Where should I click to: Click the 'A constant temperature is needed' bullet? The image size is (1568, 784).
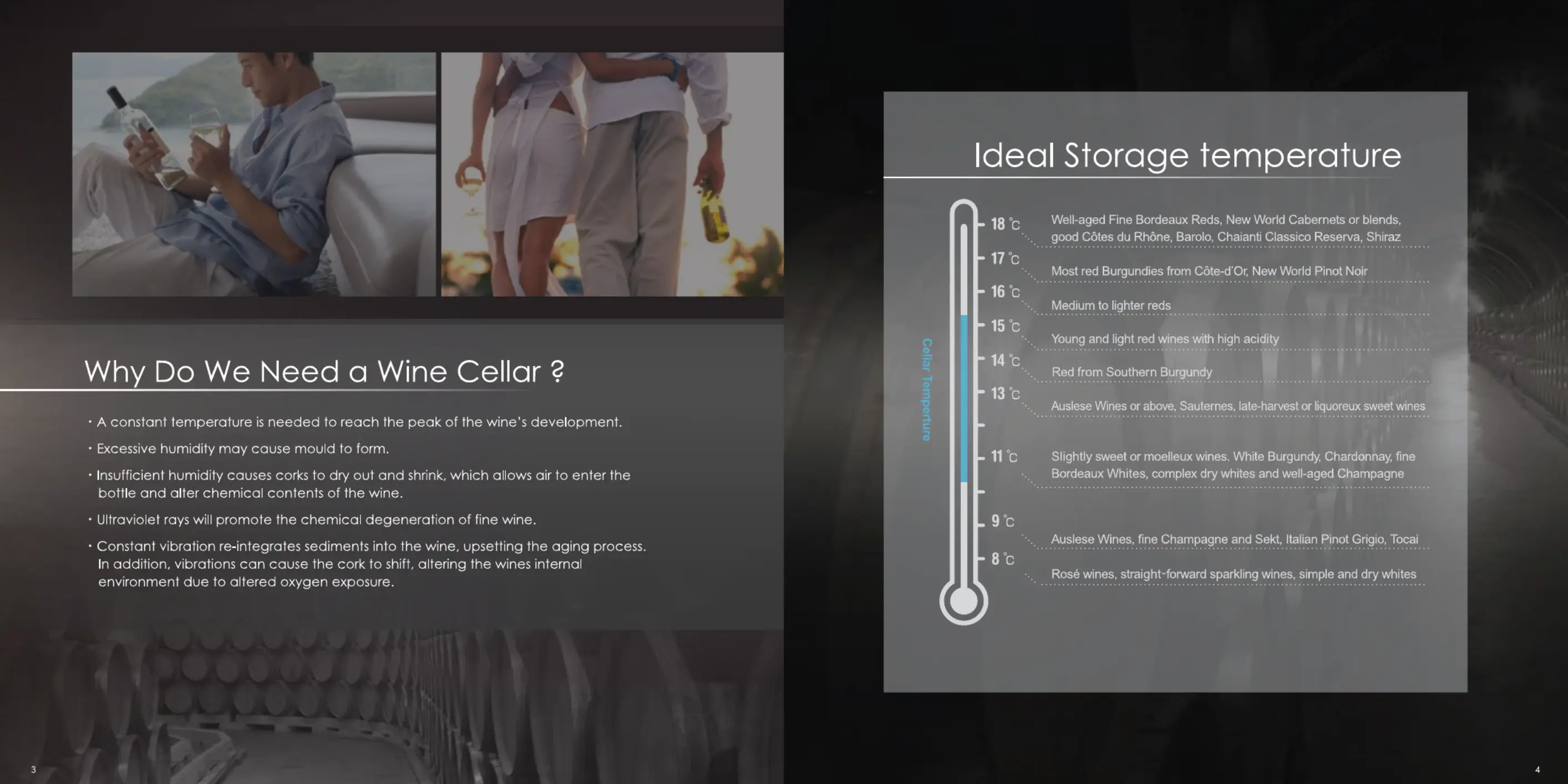tap(355, 422)
